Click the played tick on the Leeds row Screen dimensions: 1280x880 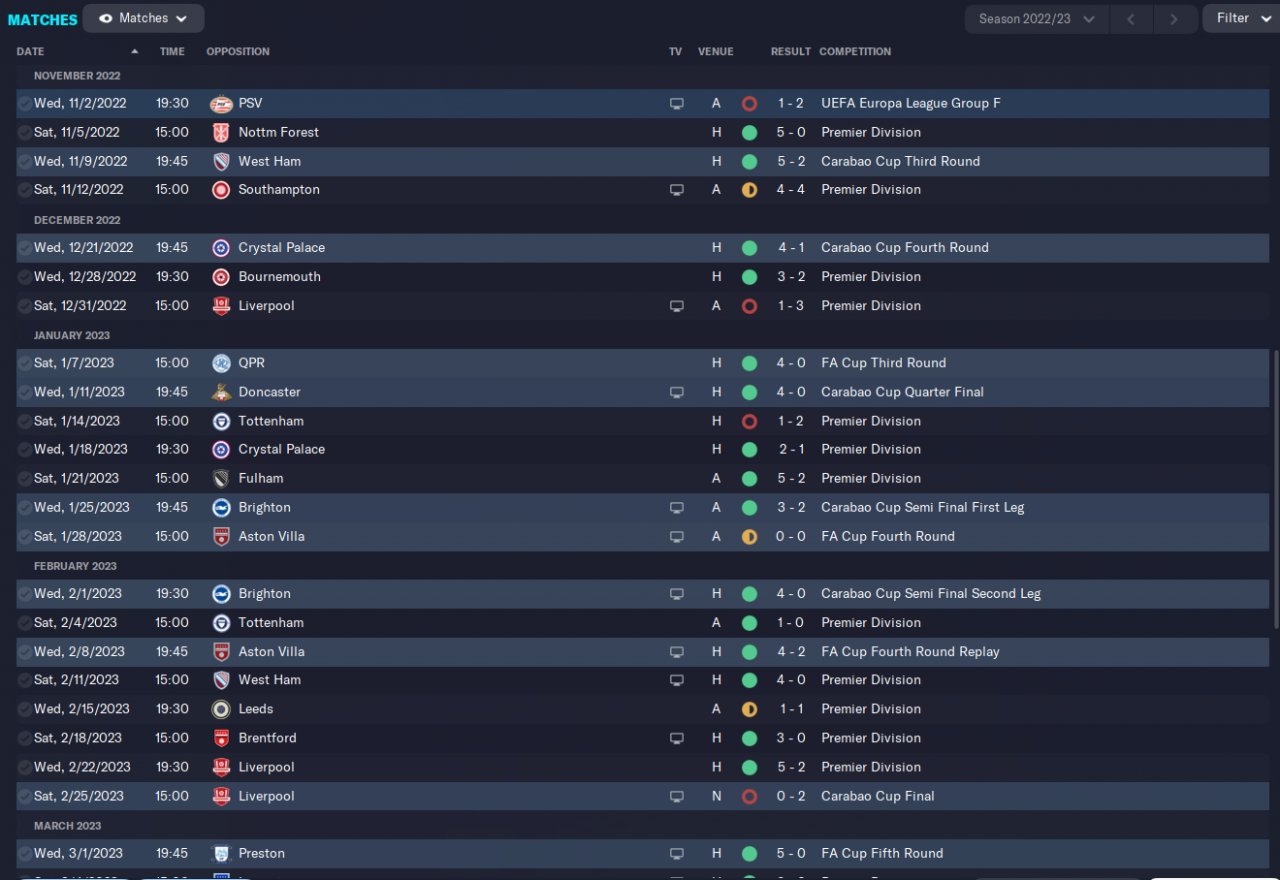(x=24, y=709)
